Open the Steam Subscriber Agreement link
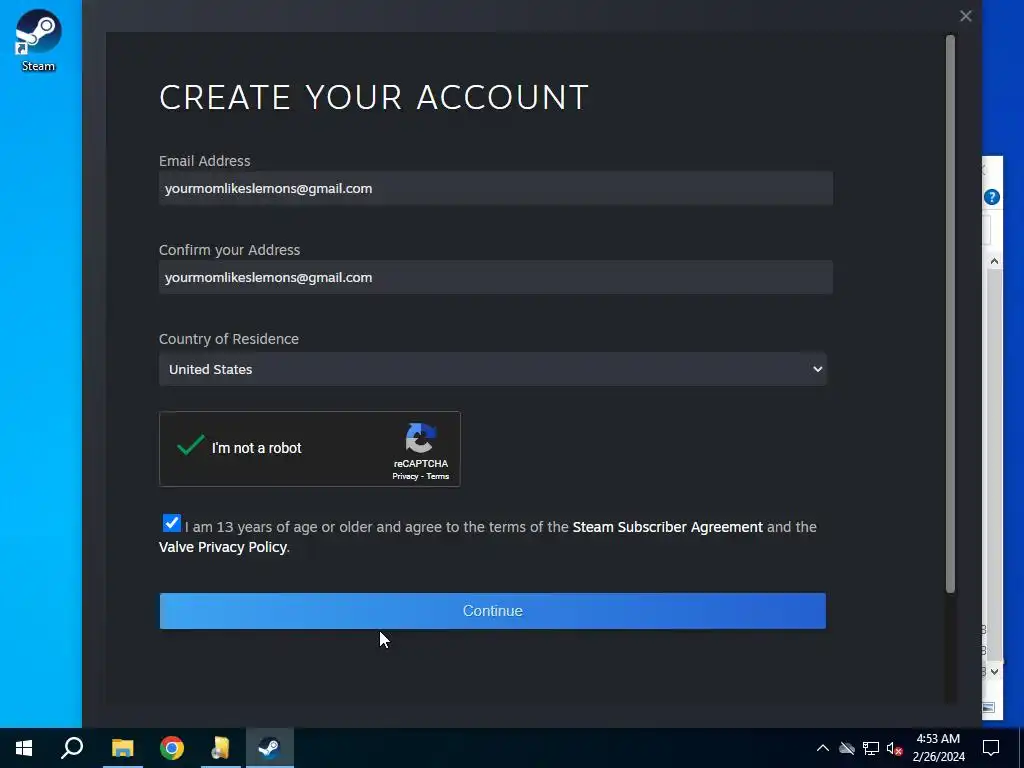 click(667, 527)
